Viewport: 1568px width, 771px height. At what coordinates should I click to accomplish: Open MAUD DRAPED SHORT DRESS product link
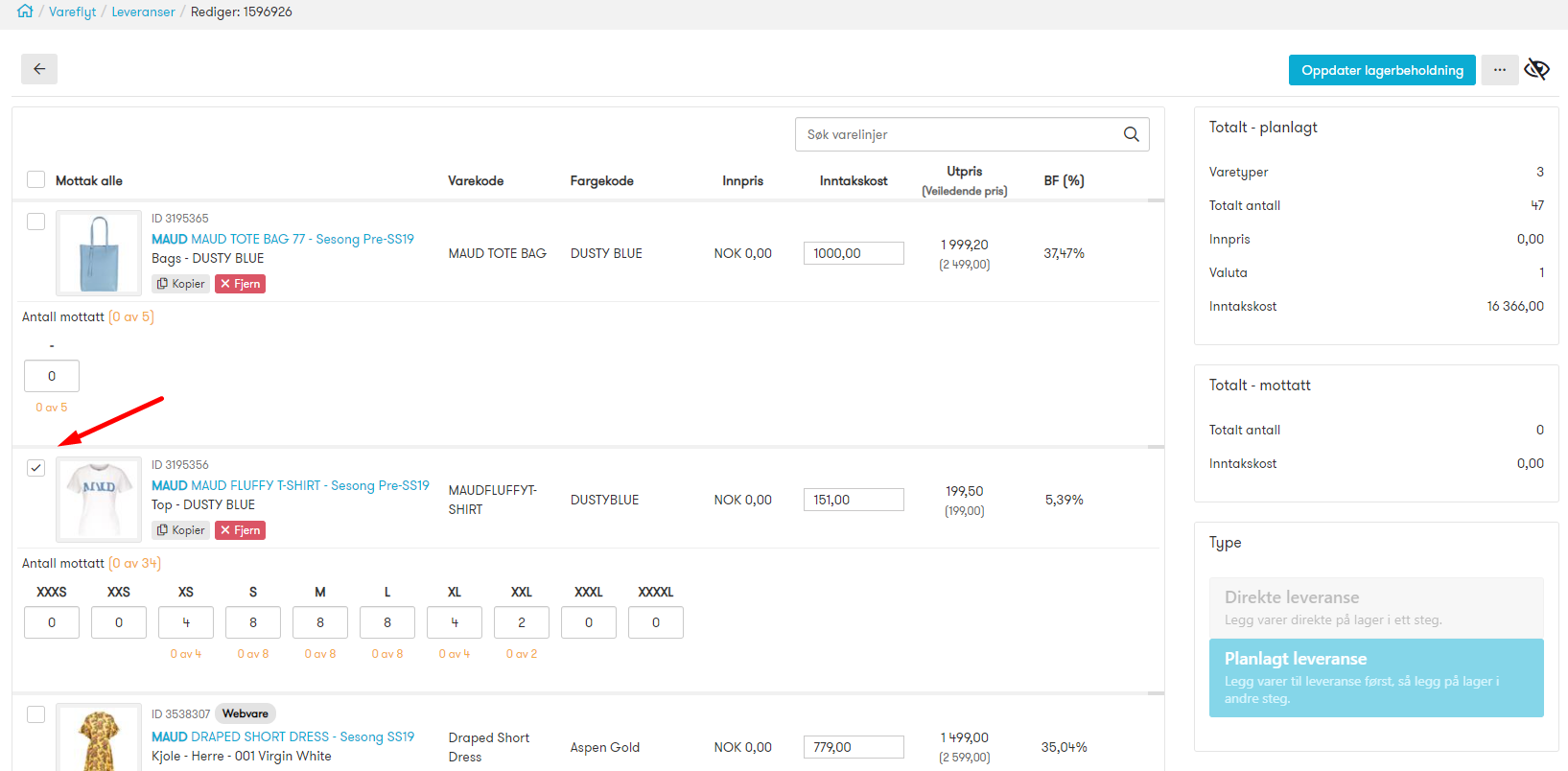click(283, 736)
